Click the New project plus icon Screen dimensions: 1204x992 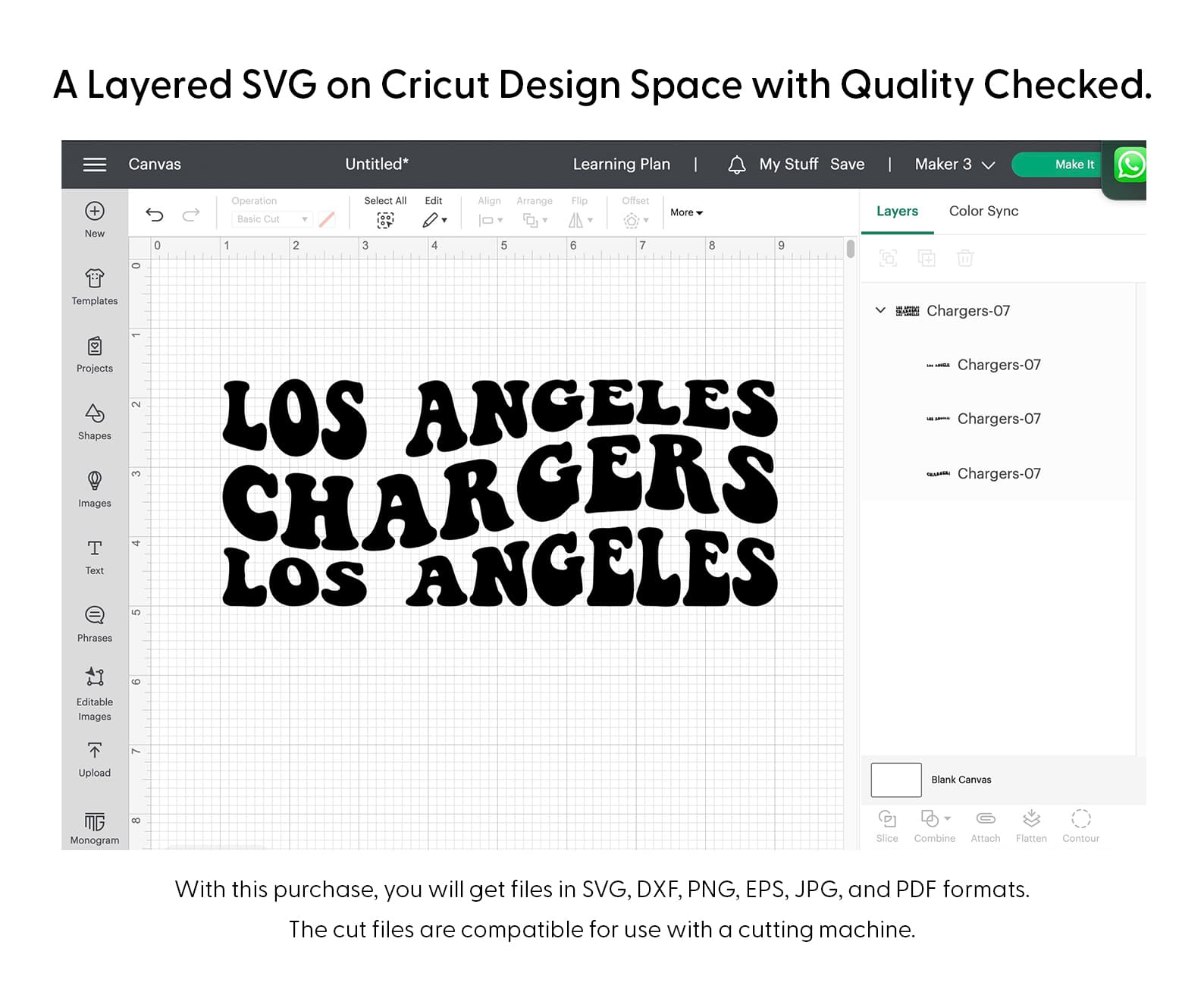(x=95, y=211)
